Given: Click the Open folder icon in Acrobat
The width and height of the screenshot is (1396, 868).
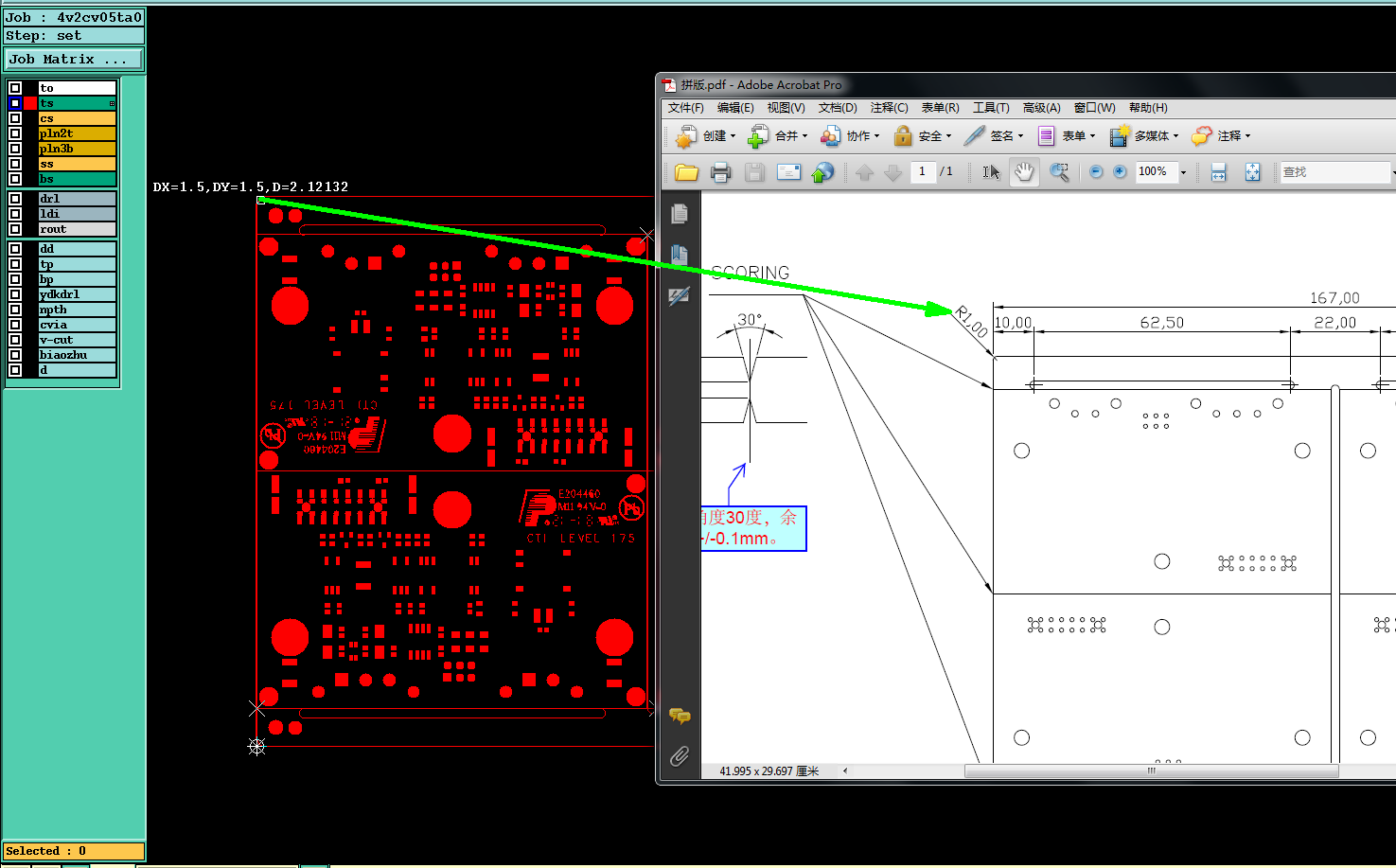Looking at the screenshot, I should 686,172.
